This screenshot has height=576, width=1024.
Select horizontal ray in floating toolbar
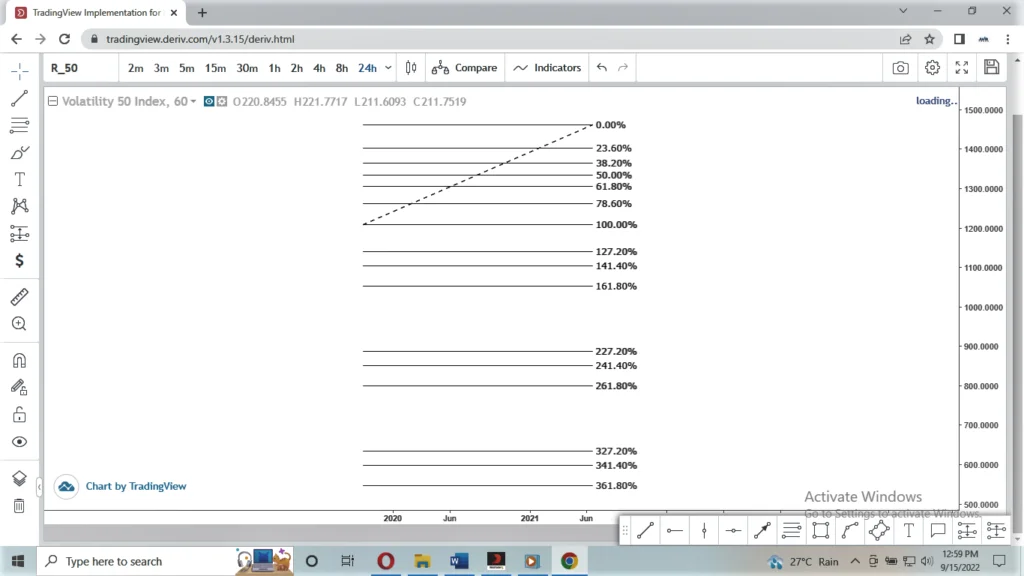[x=733, y=530]
